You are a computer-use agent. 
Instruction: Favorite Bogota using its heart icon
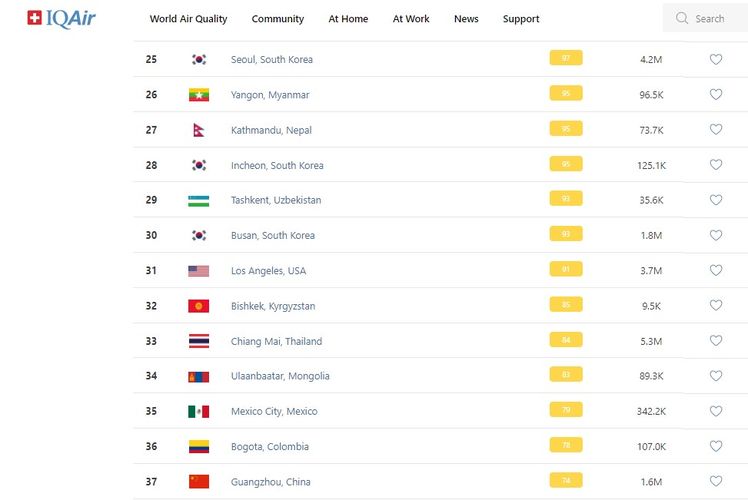716,446
